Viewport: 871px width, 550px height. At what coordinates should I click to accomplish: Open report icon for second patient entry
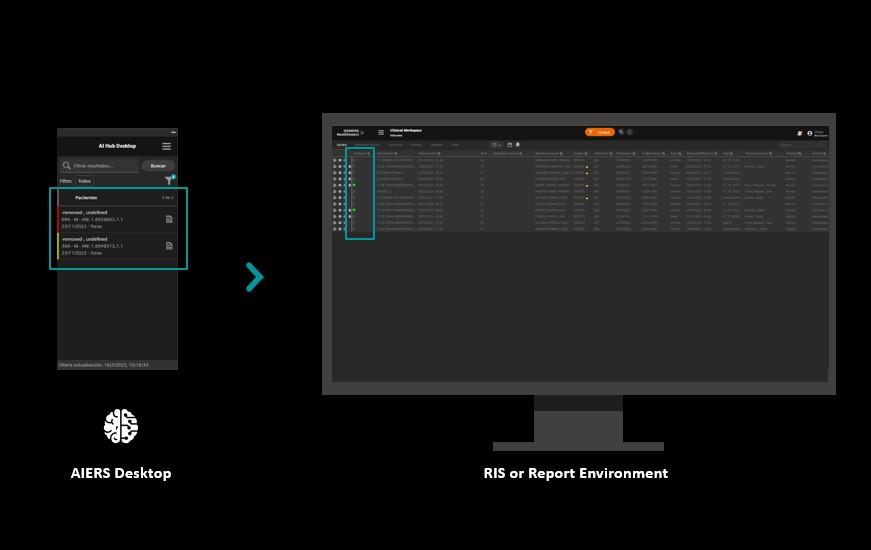point(169,246)
